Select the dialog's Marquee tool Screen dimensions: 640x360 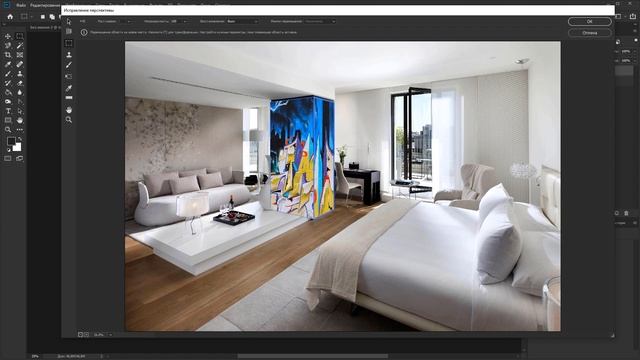tap(69, 43)
